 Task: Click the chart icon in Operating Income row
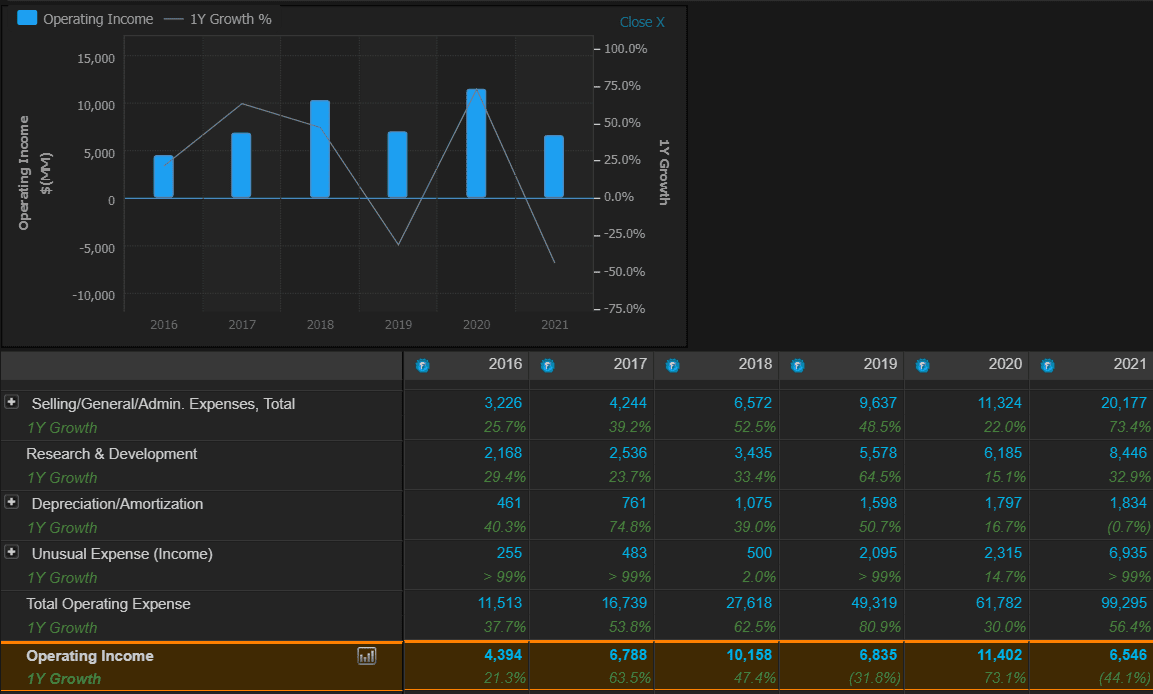coord(367,656)
